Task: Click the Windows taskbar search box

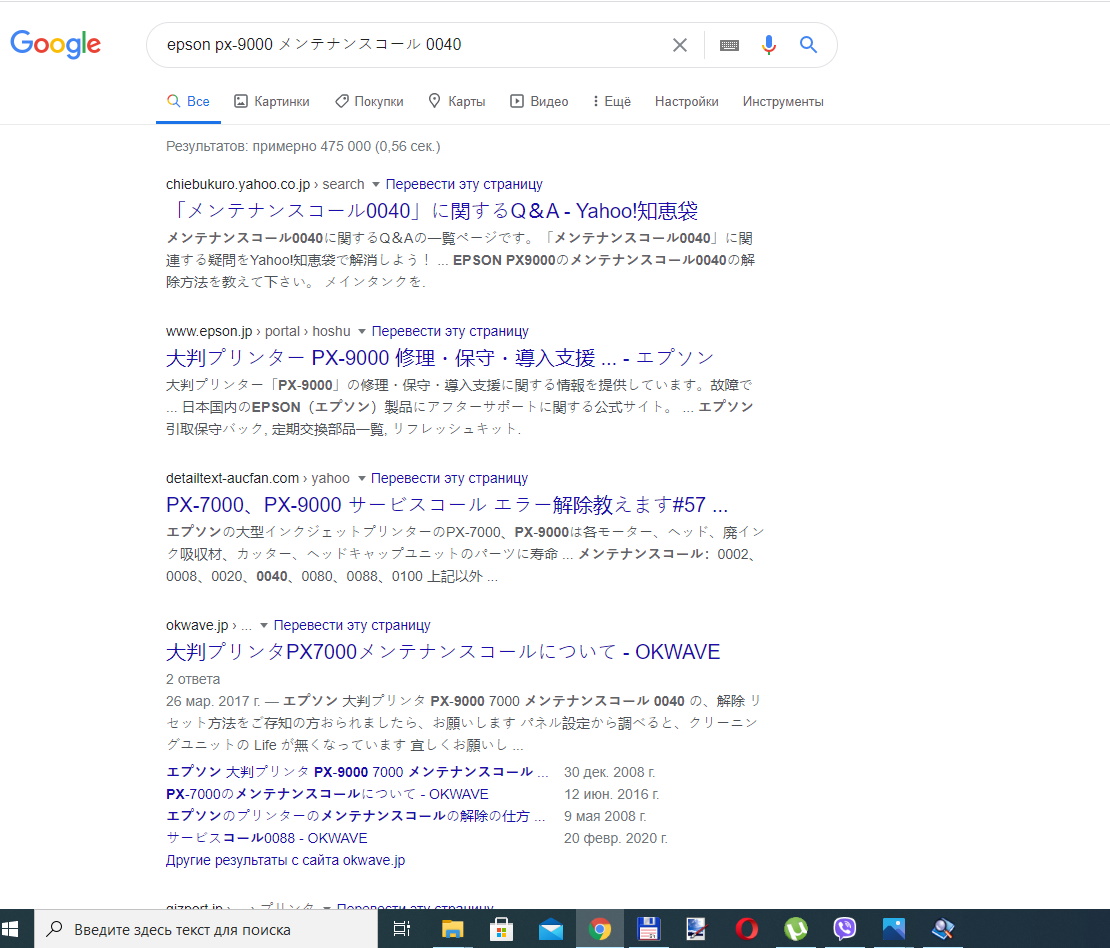Action: (x=206, y=929)
